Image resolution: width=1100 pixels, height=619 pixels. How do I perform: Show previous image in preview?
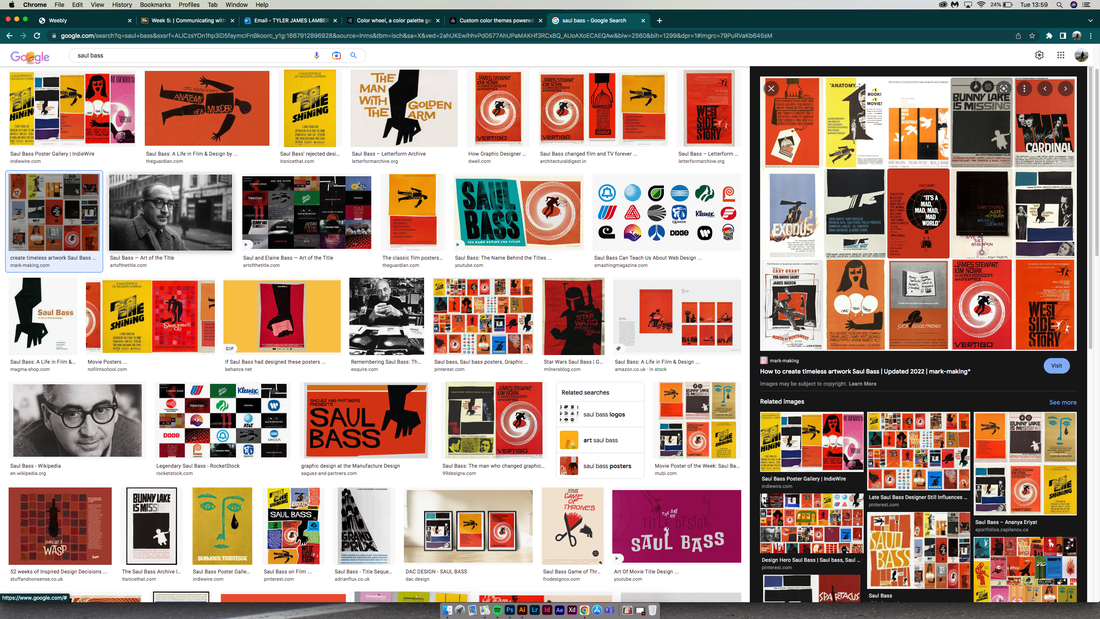coord(1045,88)
